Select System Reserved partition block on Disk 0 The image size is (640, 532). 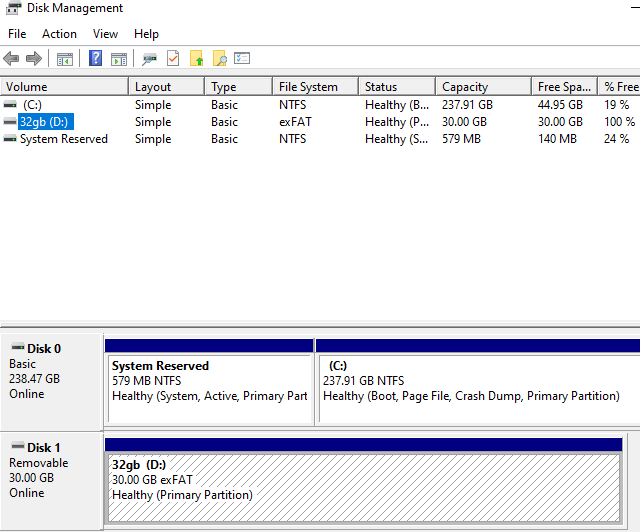[209, 382]
